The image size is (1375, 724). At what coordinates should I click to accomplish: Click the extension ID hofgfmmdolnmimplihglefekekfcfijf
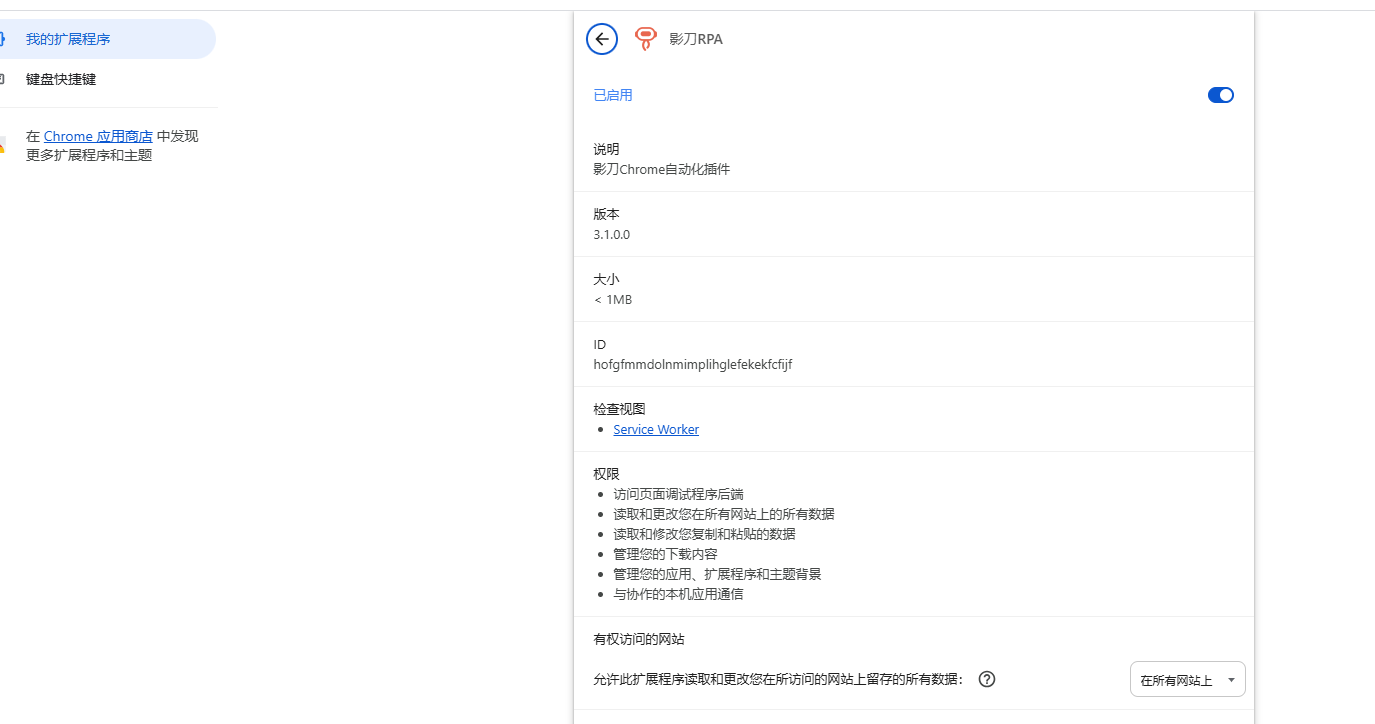click(693, 365)
